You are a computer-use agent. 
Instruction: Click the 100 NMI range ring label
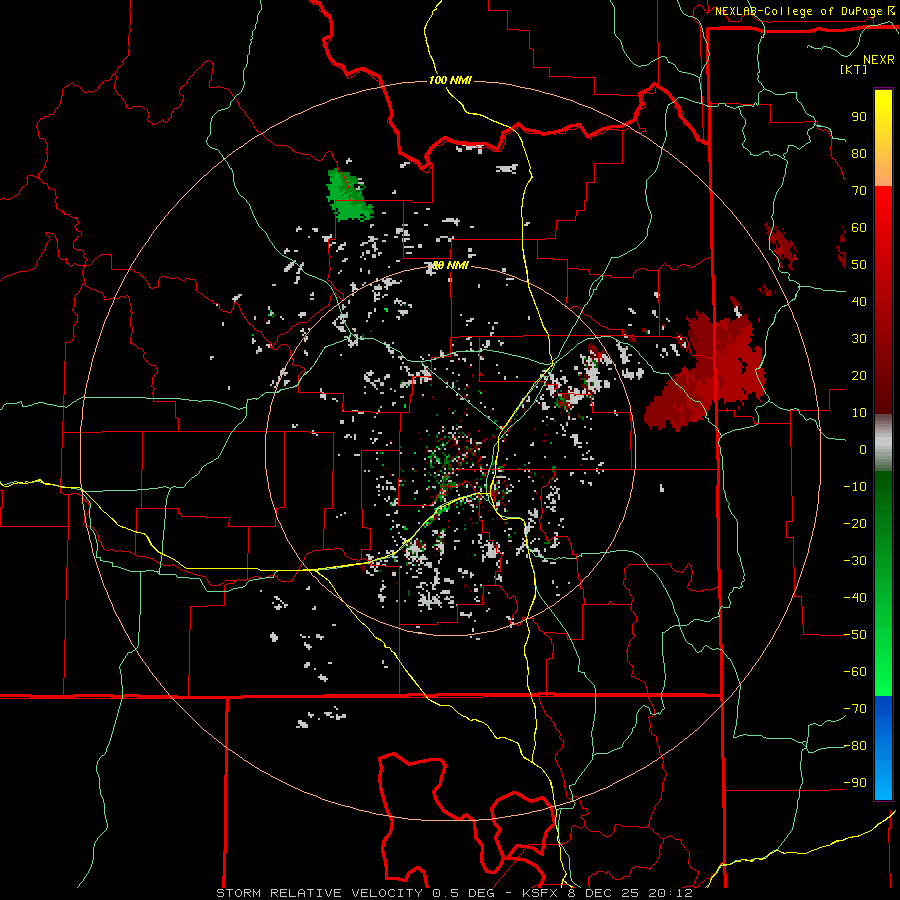click(450, 80)
